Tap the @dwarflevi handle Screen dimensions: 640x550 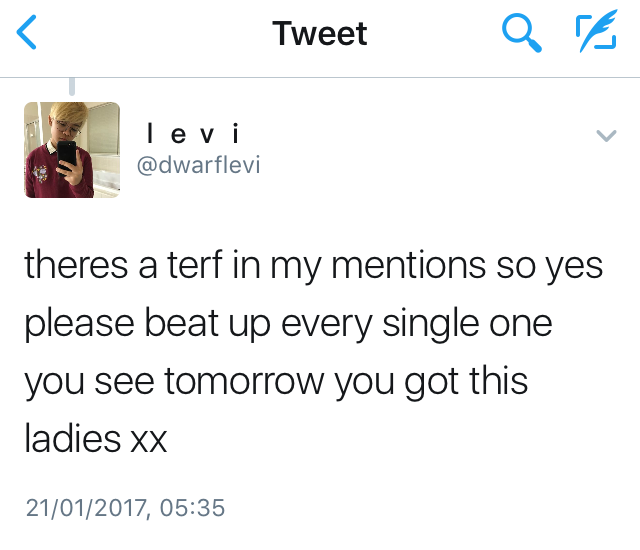coord(197,164)
